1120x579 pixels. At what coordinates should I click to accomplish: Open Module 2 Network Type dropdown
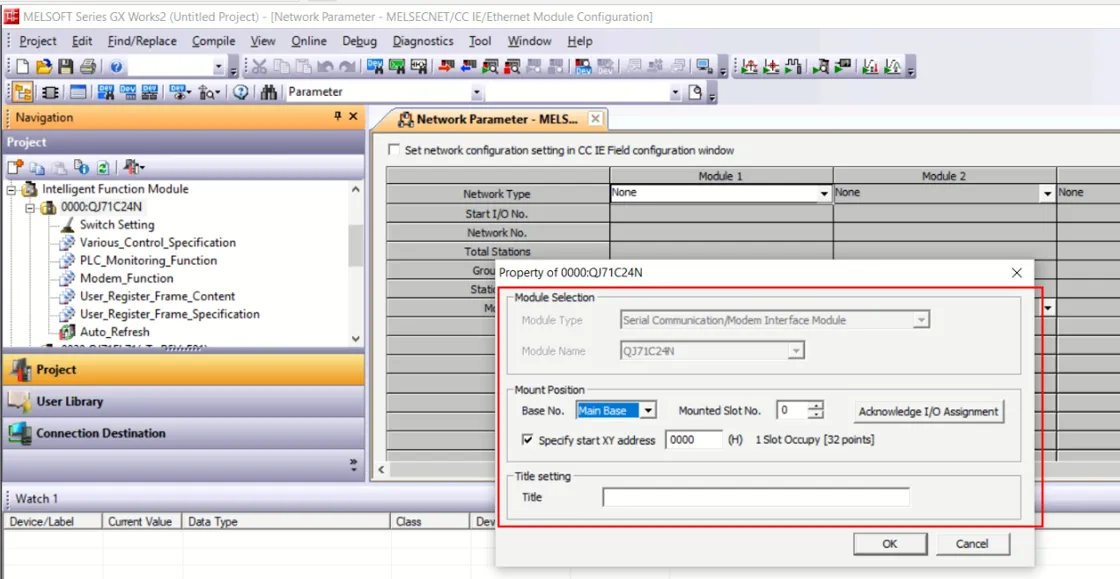click(1048, 193)
